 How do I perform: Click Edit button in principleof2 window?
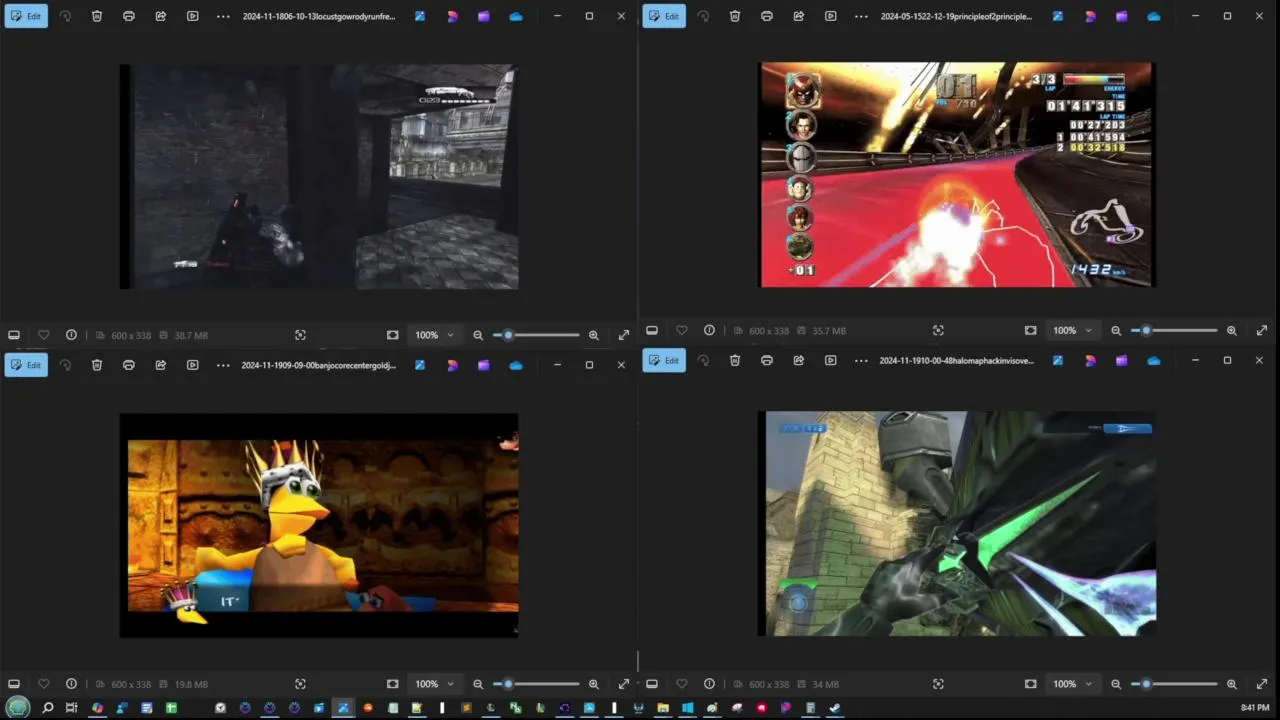[664, 16]
